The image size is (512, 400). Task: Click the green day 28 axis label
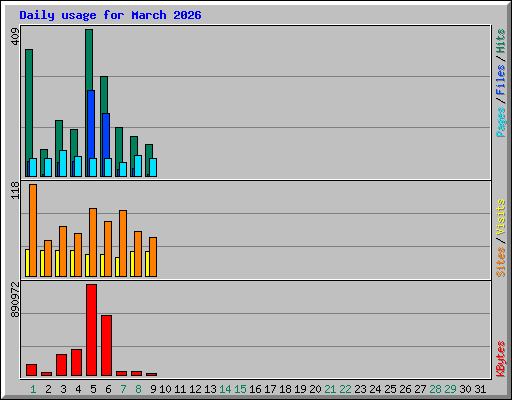pos(435,389)
